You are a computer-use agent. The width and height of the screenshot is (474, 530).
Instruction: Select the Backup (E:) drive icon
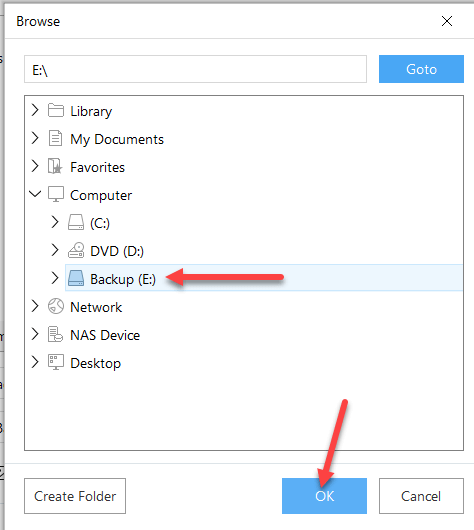[76, 278]
